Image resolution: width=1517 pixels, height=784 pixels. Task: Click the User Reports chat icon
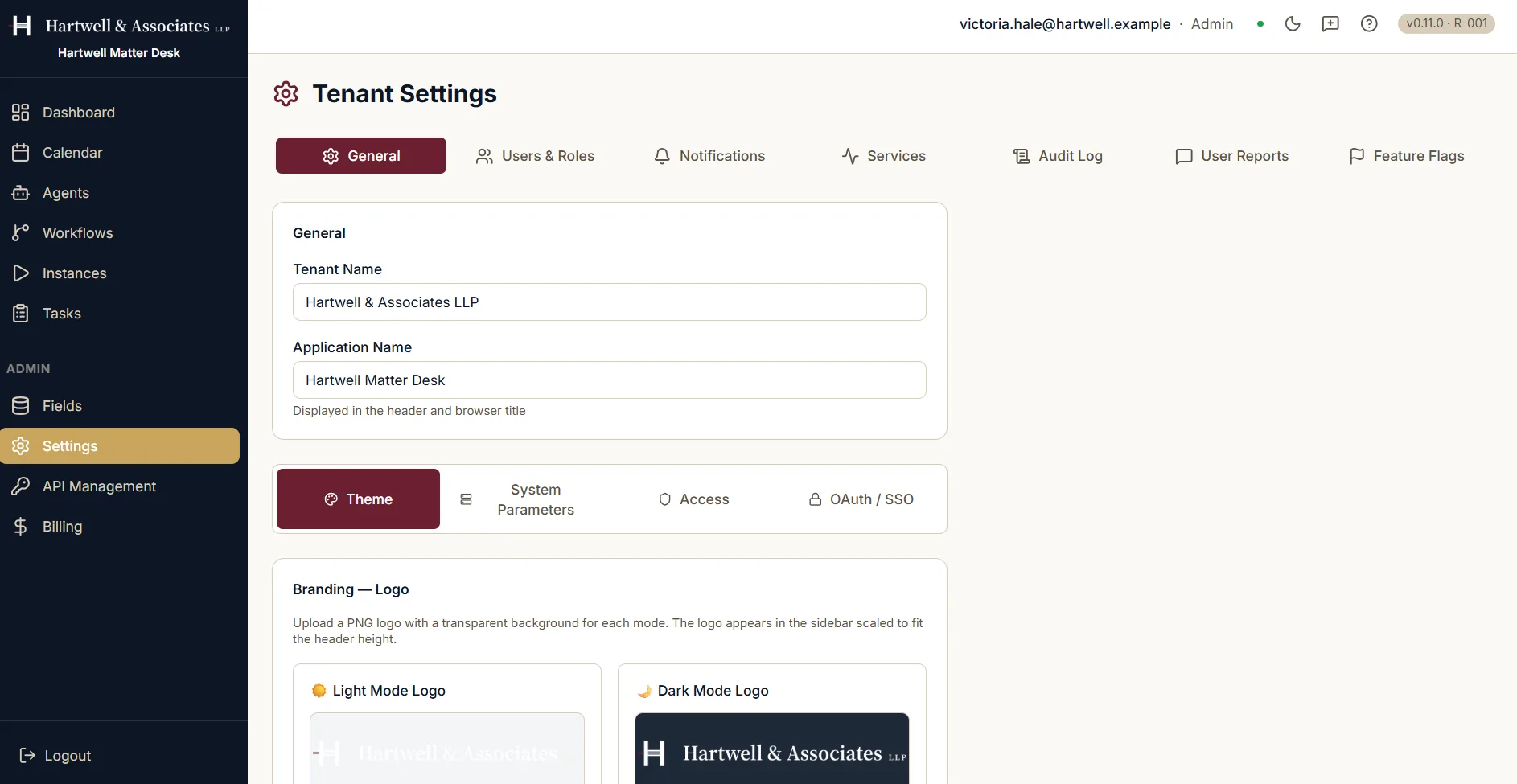(x=1184, y=156)
